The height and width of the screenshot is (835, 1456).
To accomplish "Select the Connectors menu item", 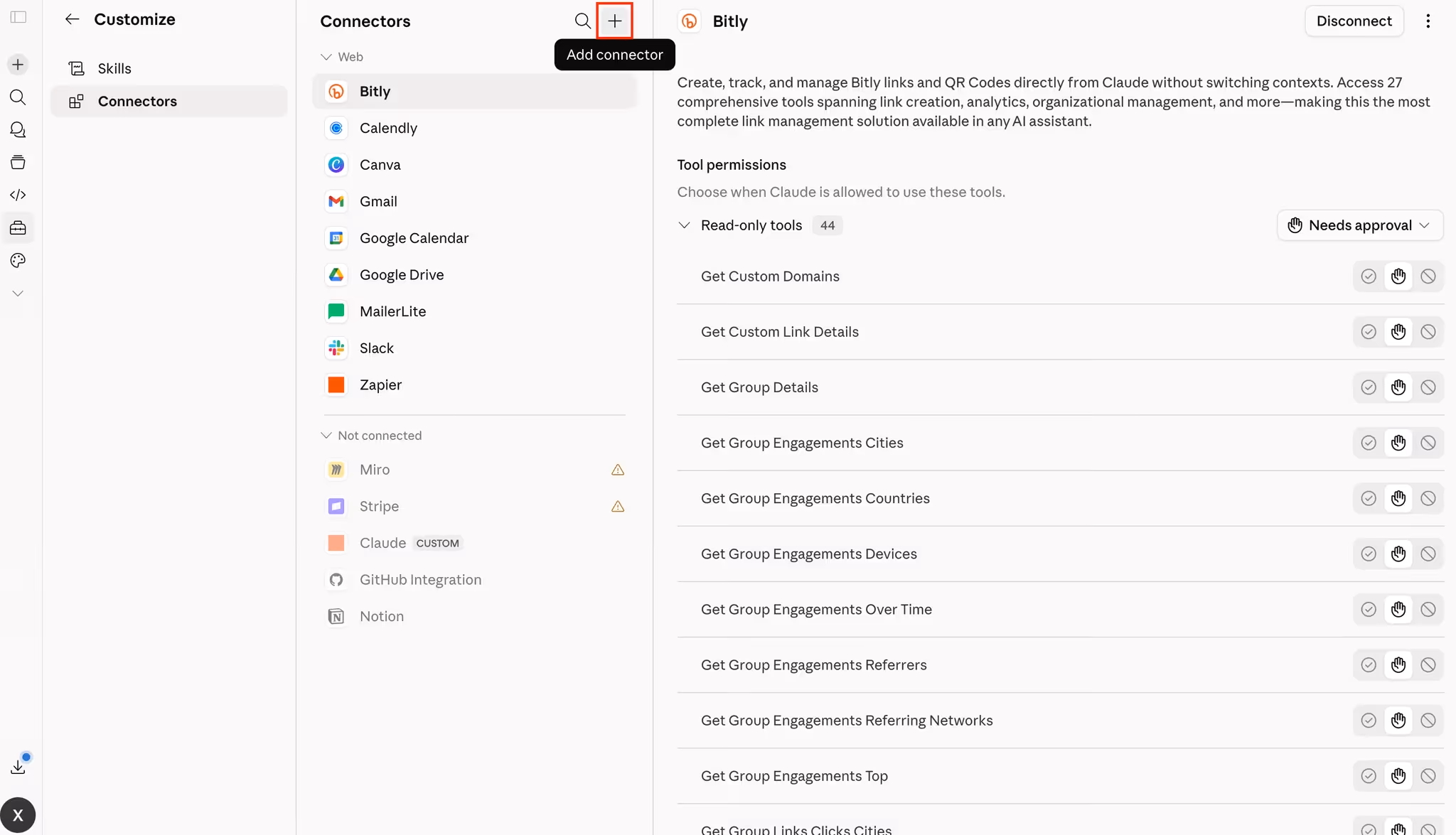I will [x=169, y=102].
